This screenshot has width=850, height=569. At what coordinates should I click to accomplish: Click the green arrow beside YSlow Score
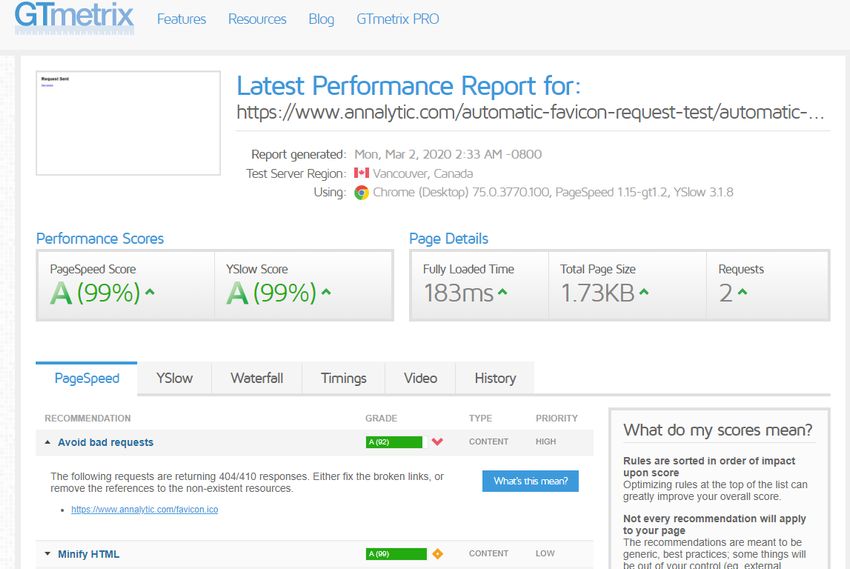pyautogui.click(x=326, y=292)
